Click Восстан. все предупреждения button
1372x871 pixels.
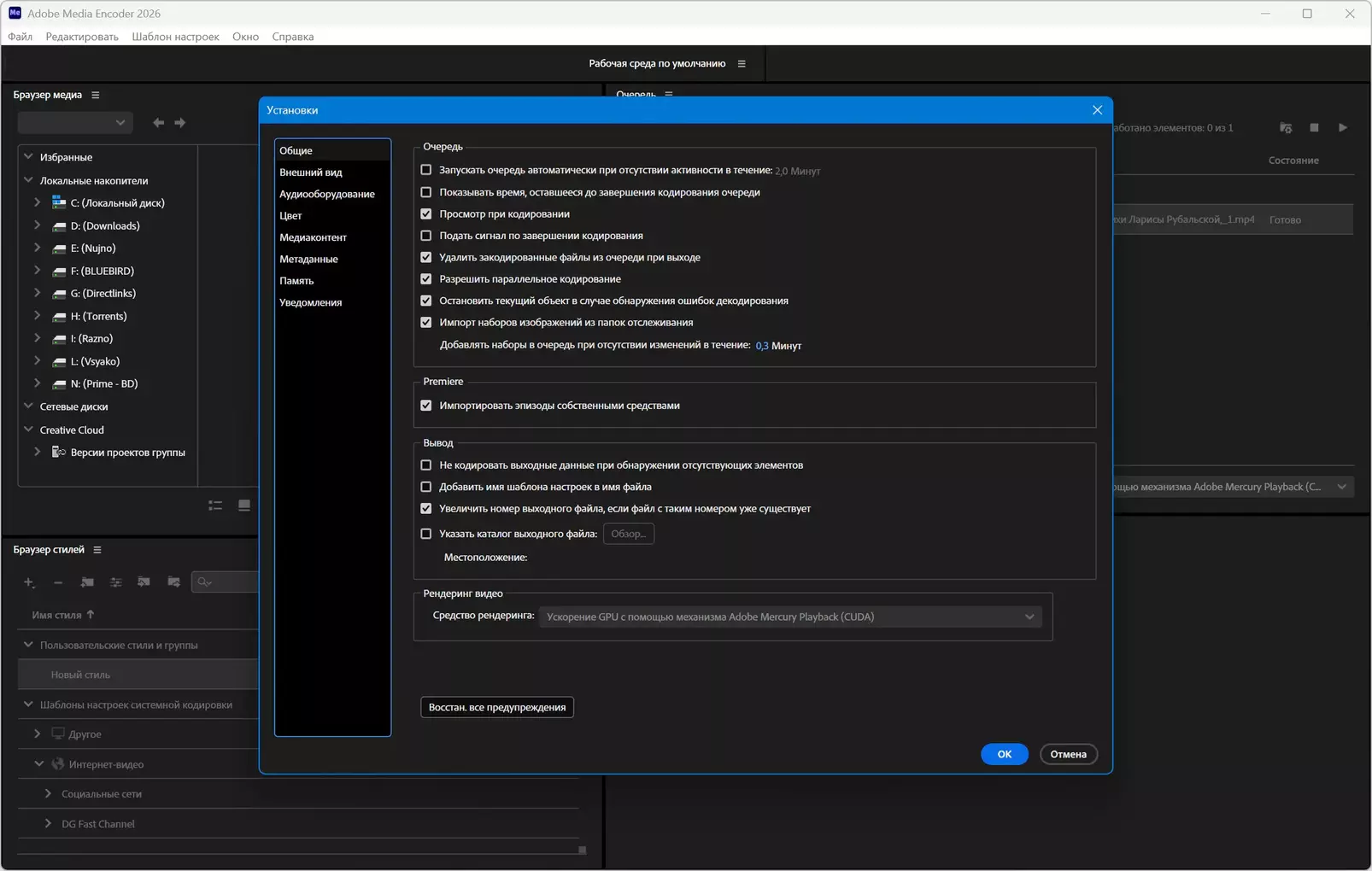coord(496,707)
